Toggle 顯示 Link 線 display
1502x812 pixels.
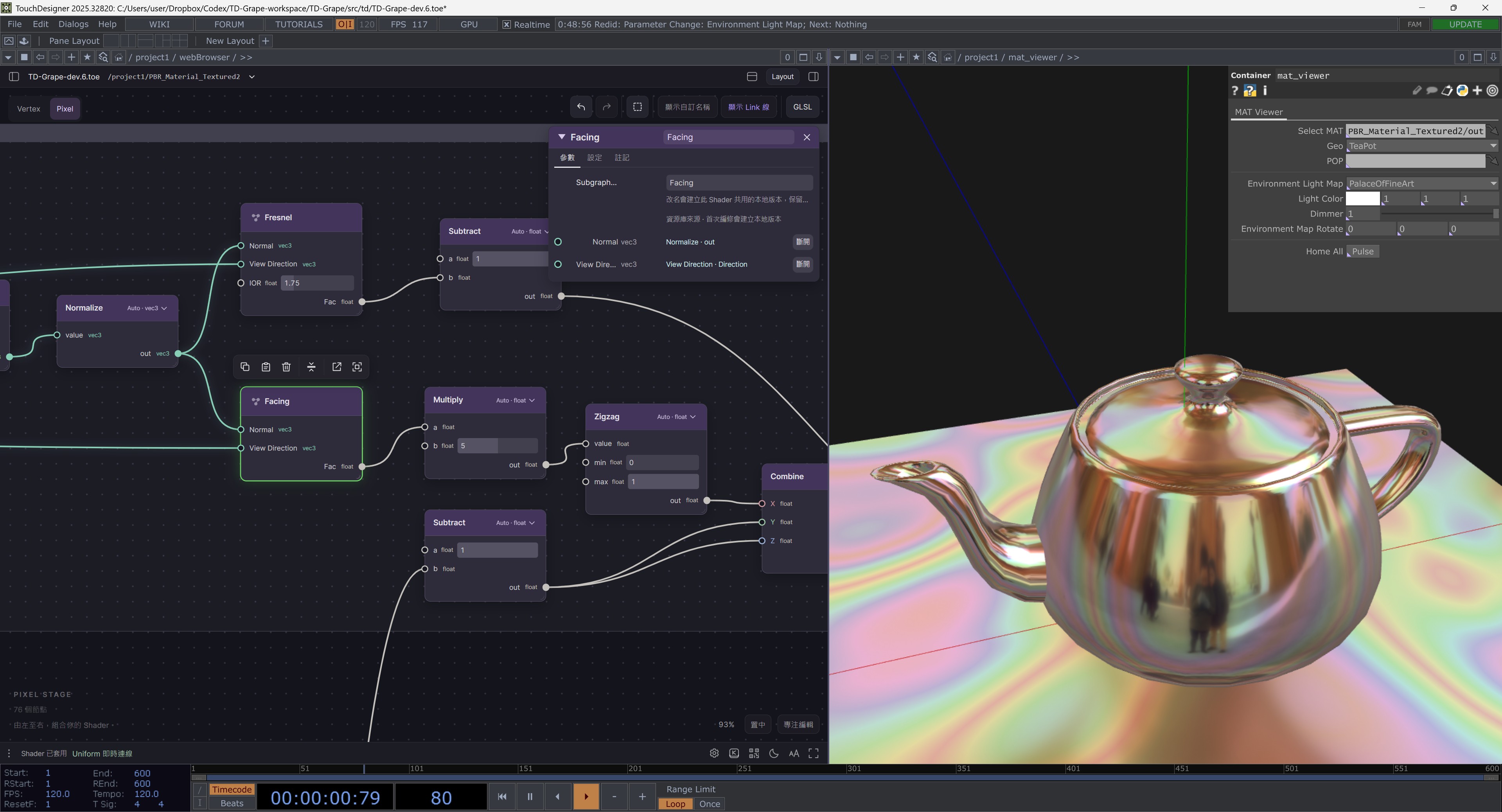point(749,107)
